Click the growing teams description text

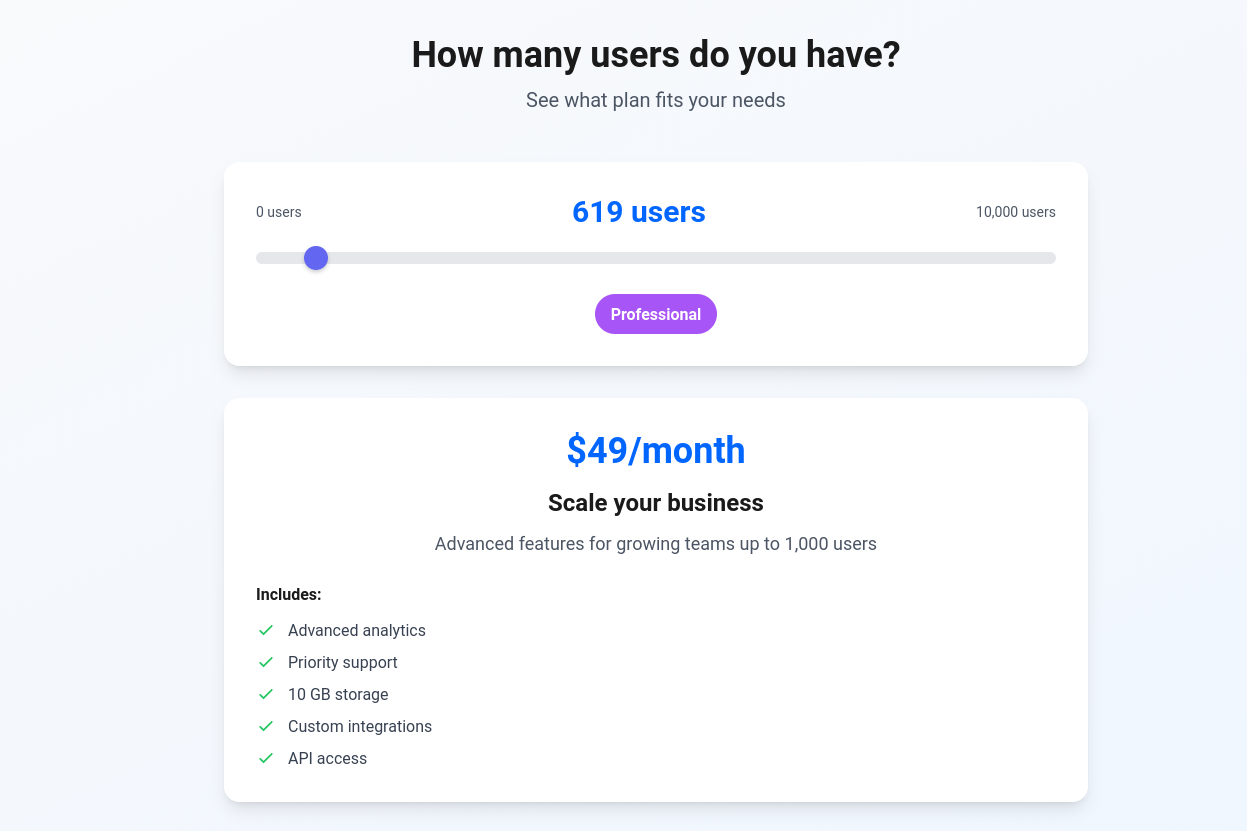pos(655,544)
